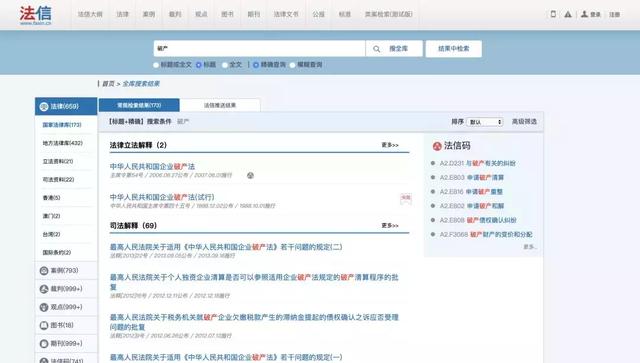The image size is (640, 363).
Task: Select 澳门(2) in sidebar
Action: (x=51, y=216)
